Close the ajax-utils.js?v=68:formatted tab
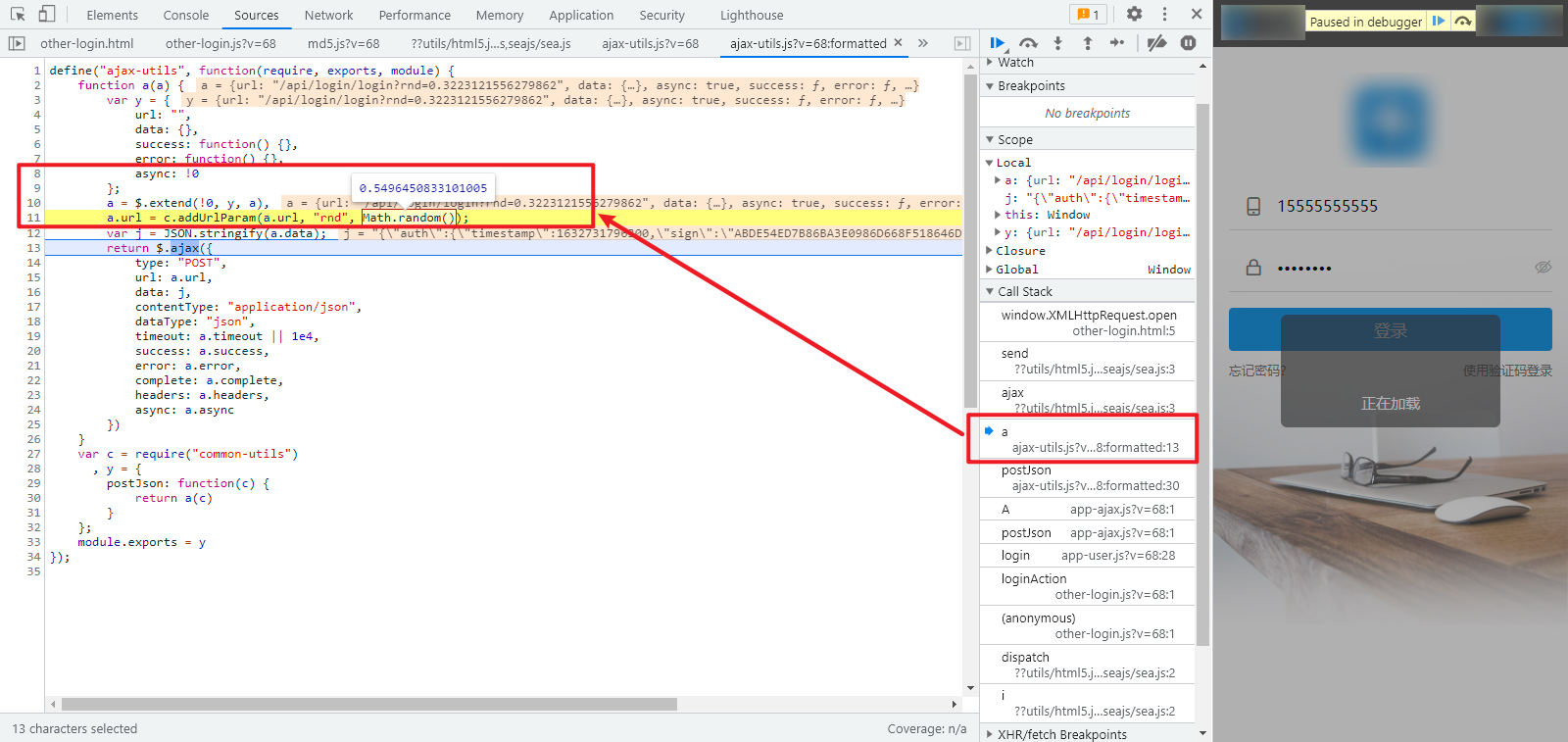The height and width of the screenshot is (742, 1568). pyautogui.click(x=898, y=43)
